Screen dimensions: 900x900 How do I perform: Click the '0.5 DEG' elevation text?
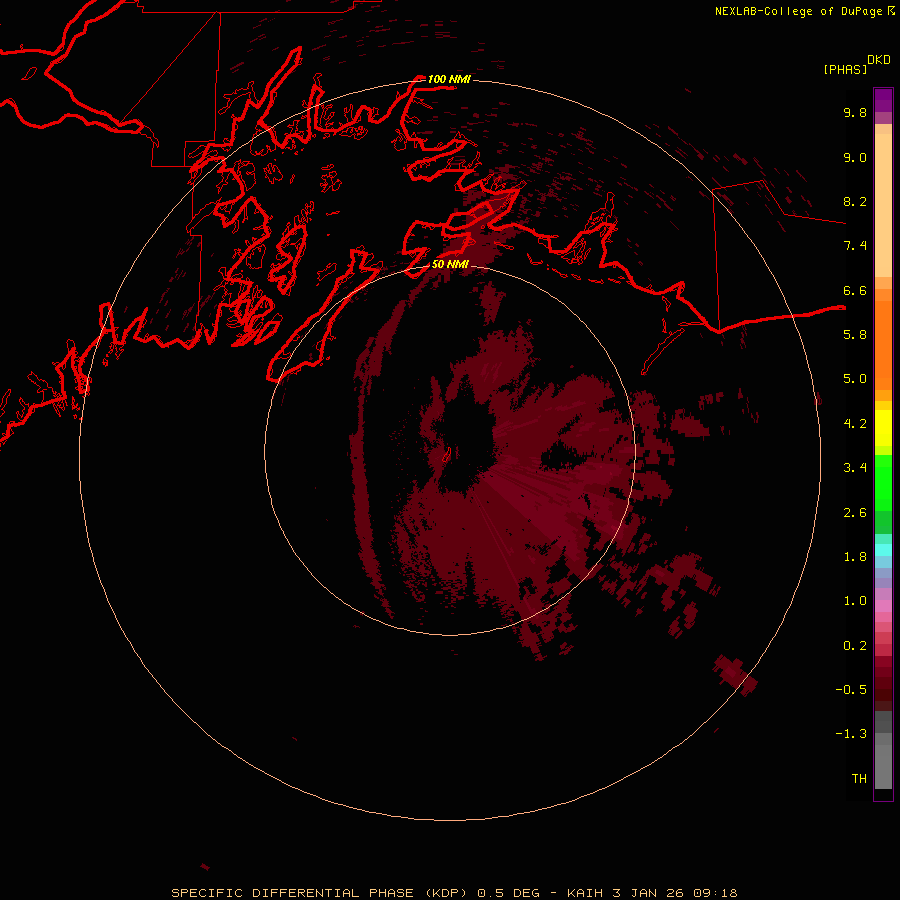coord(509,893)
